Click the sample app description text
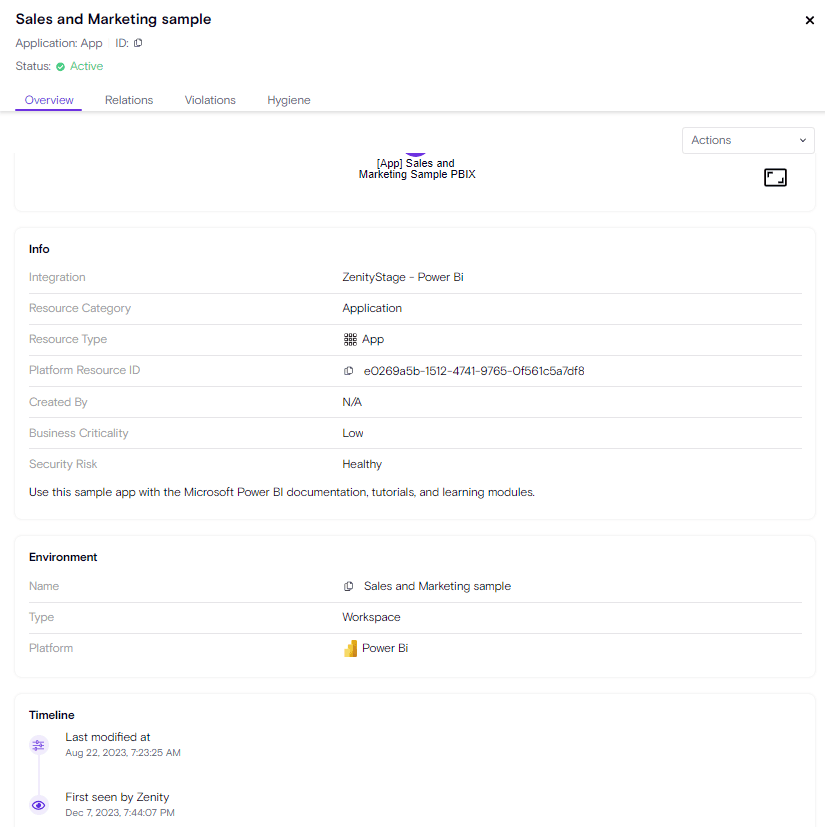 tap(282, 493)
